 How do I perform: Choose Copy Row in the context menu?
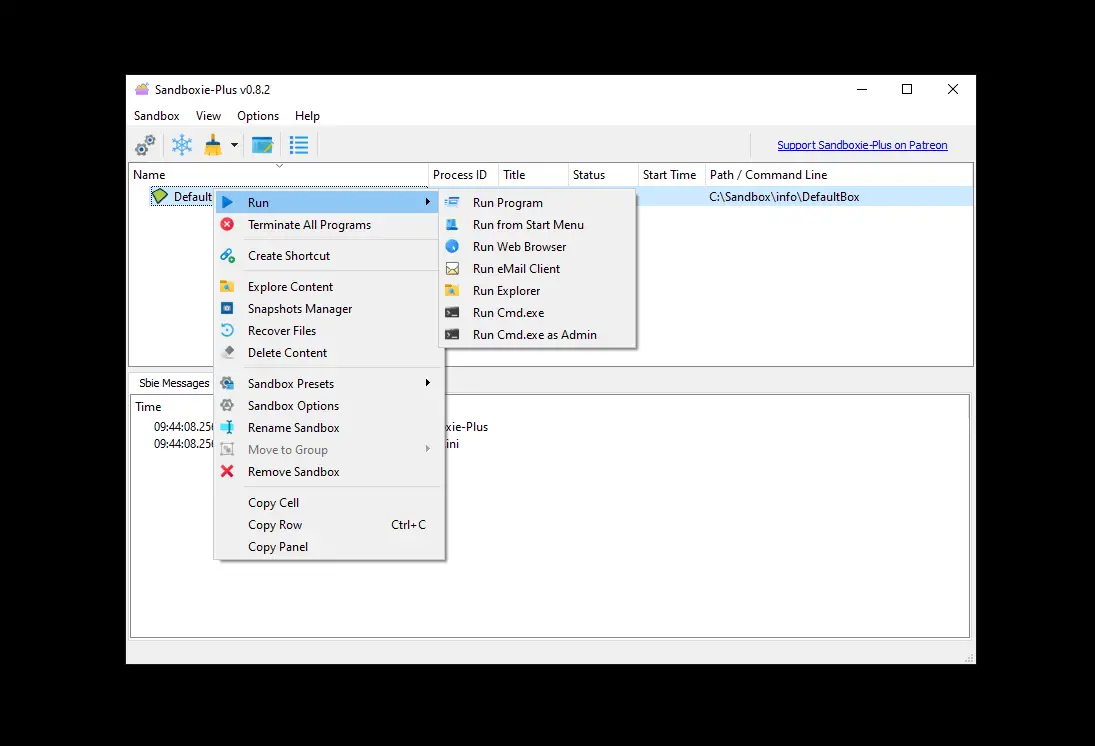coord(329,525)
